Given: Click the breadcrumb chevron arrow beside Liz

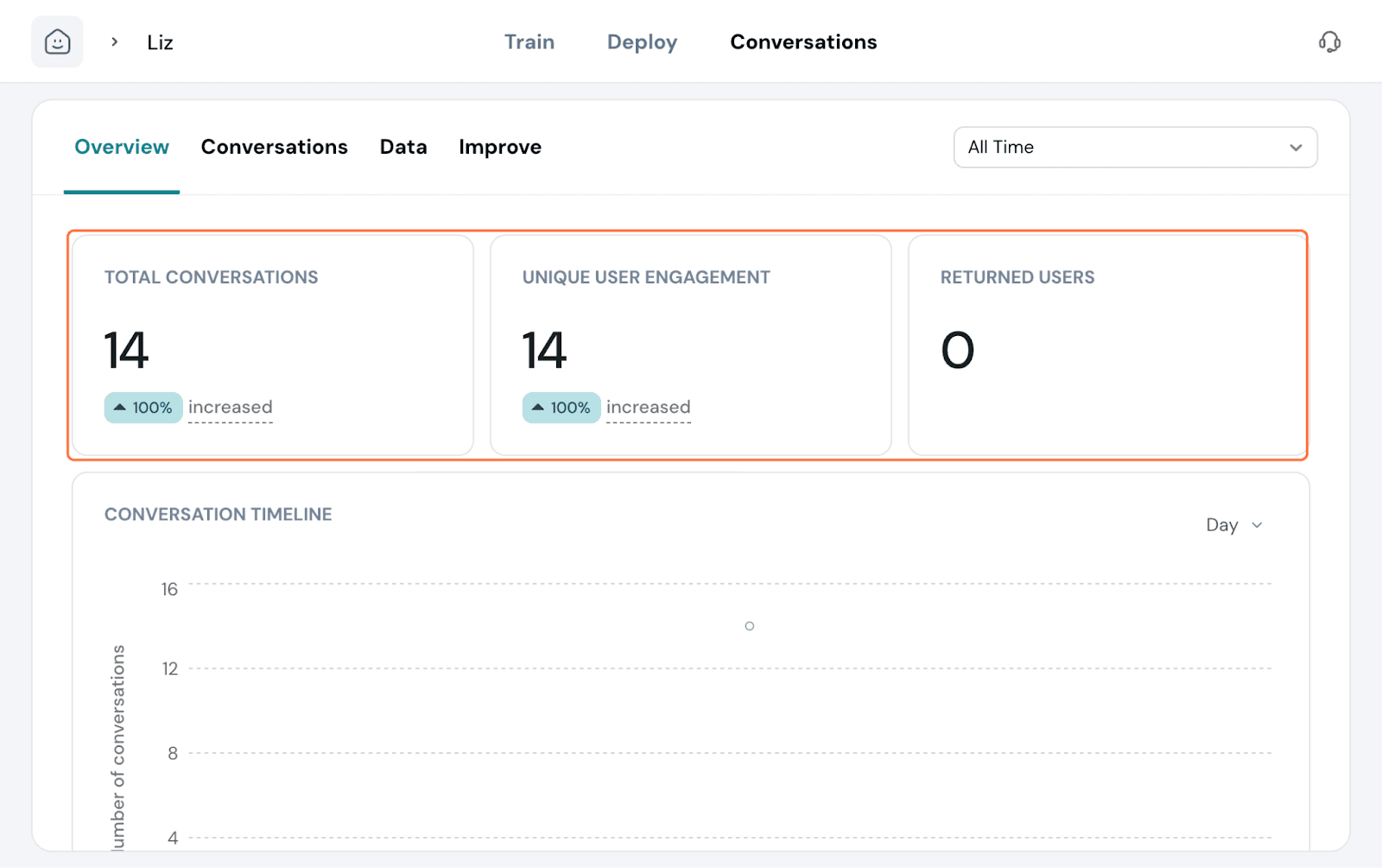Looking at the screenshot, I should (x=114, y=41).
